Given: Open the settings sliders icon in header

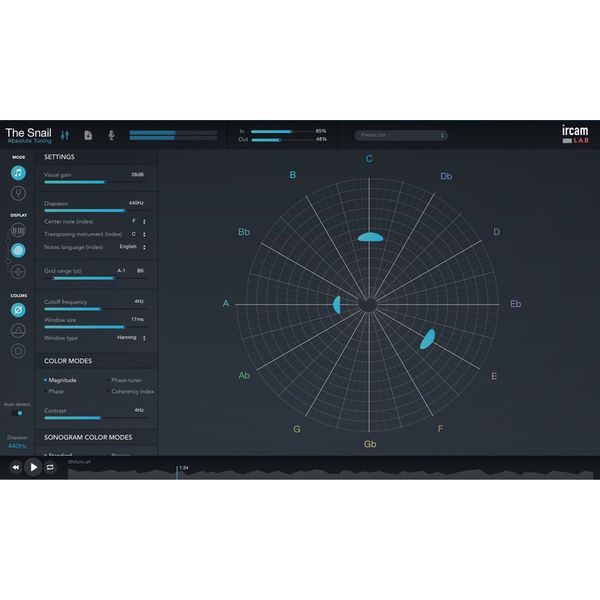Looking at the screenshot, I should click(x=66, y=134).
